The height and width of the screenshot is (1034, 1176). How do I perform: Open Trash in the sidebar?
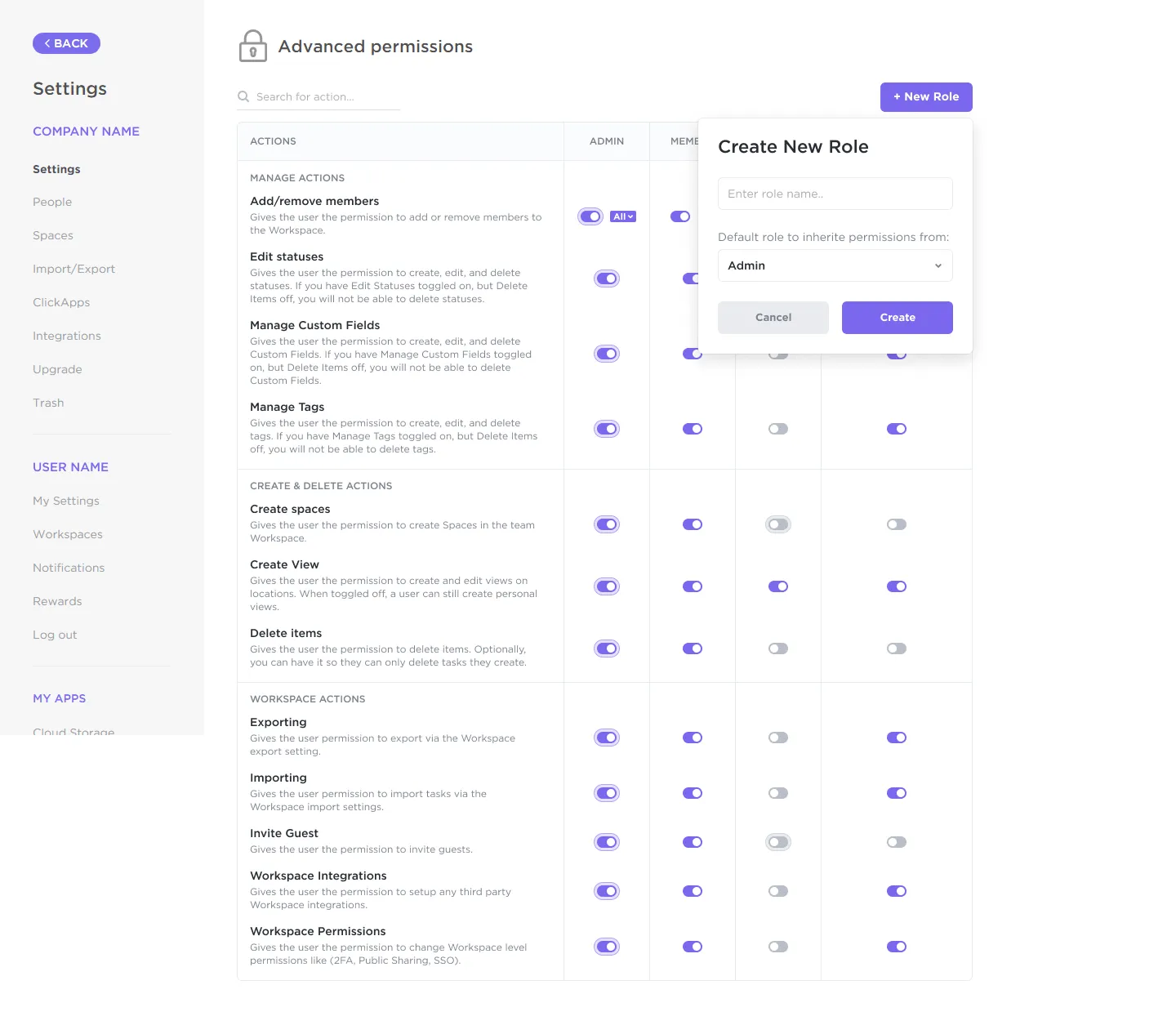(48, 403)
